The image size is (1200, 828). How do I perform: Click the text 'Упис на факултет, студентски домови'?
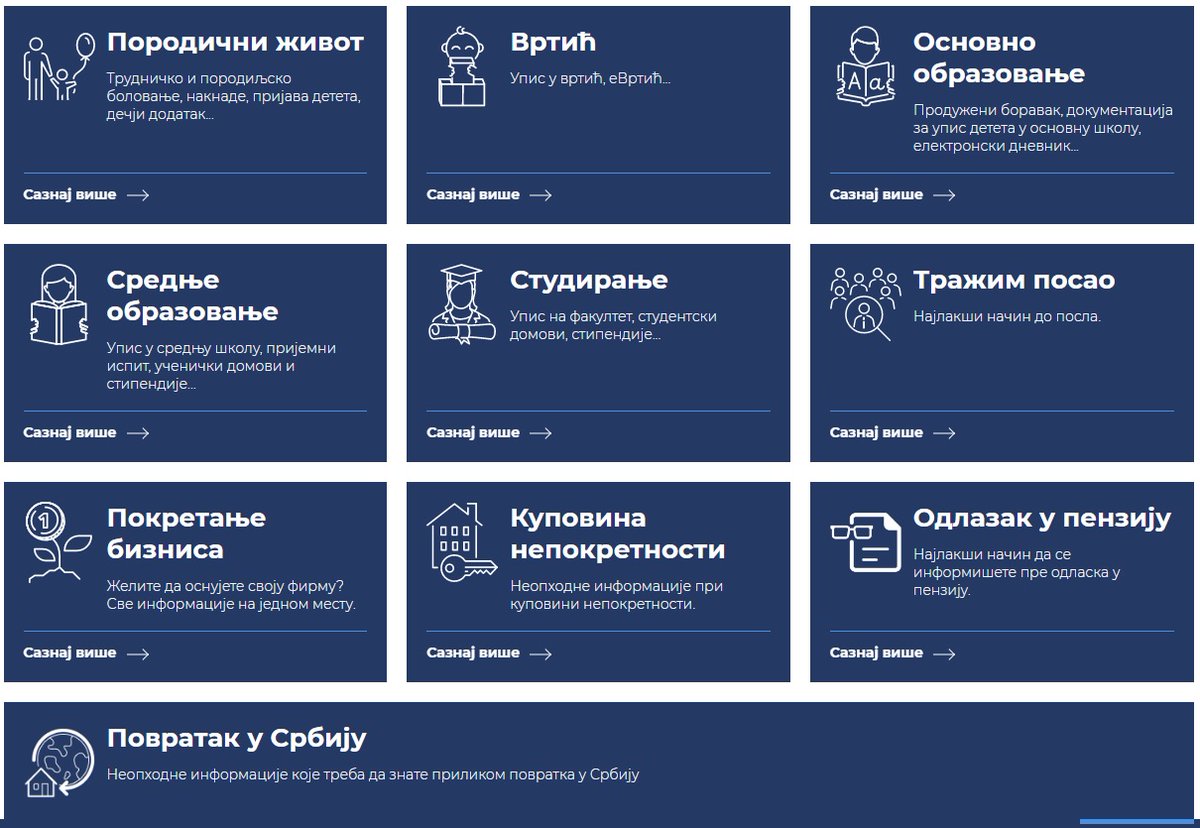pos(613,325)
